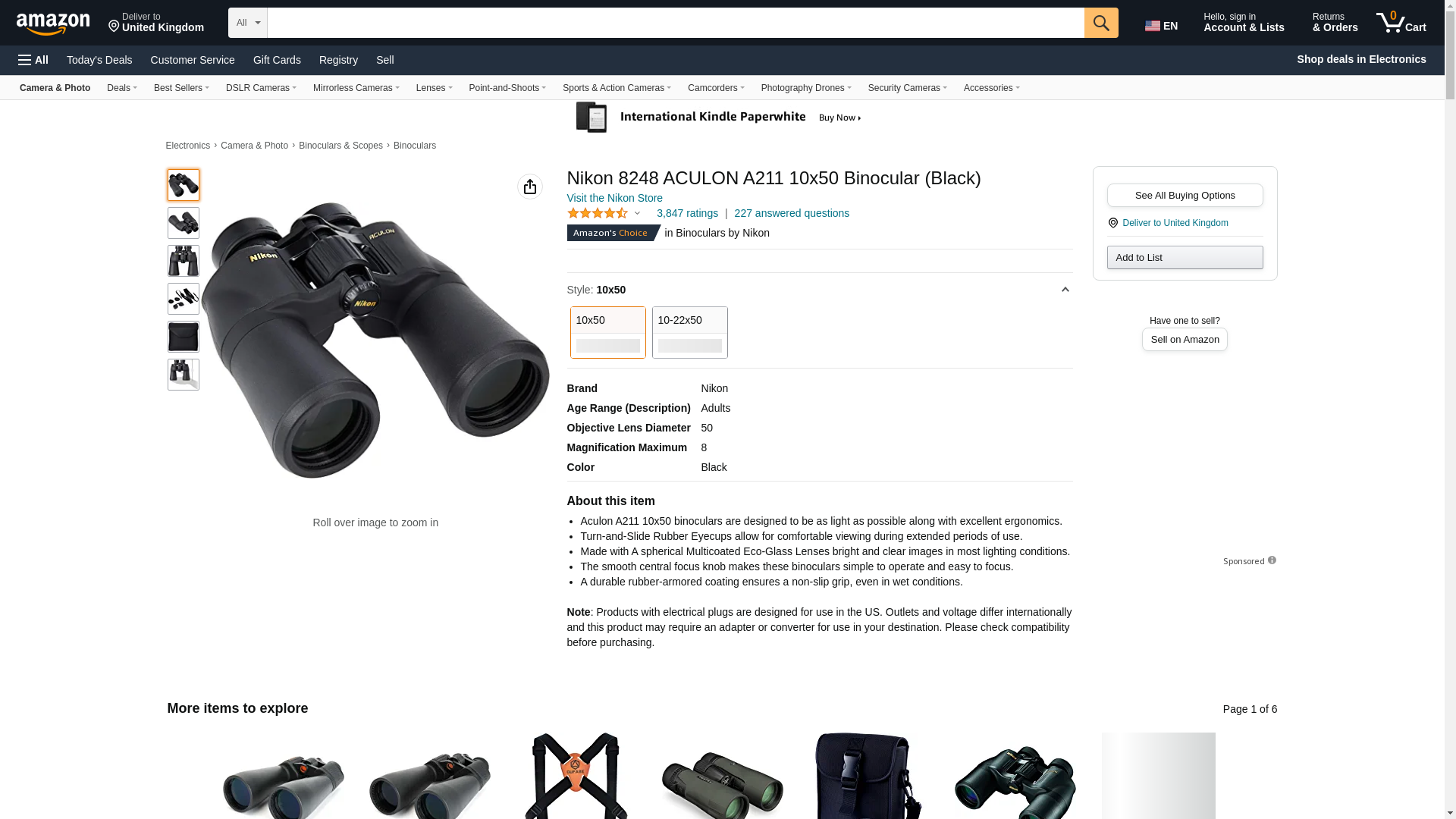This screenshot has width=1456, height=819.
Task: Expand the DSLR Cameras dropdown menu
Action: [261, 88]
